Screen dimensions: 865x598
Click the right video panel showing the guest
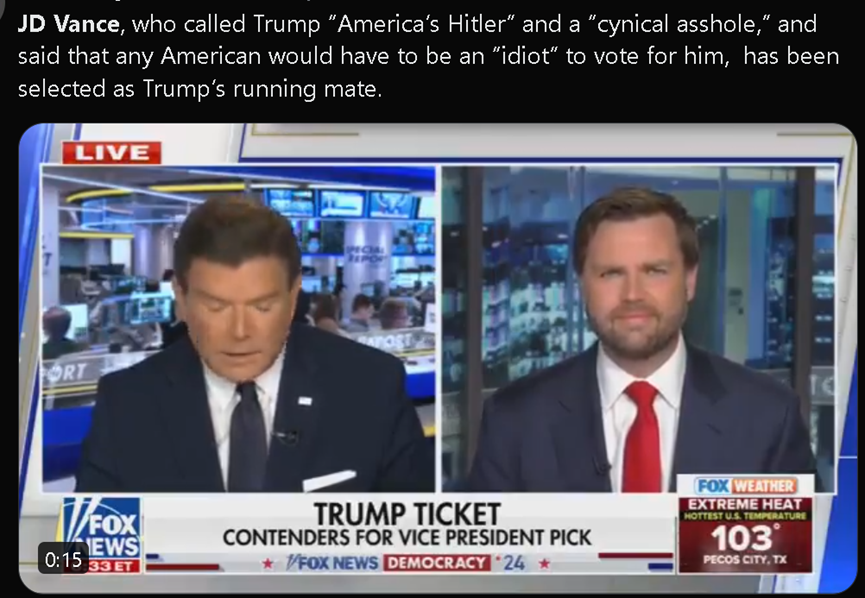tap(638, 328)
